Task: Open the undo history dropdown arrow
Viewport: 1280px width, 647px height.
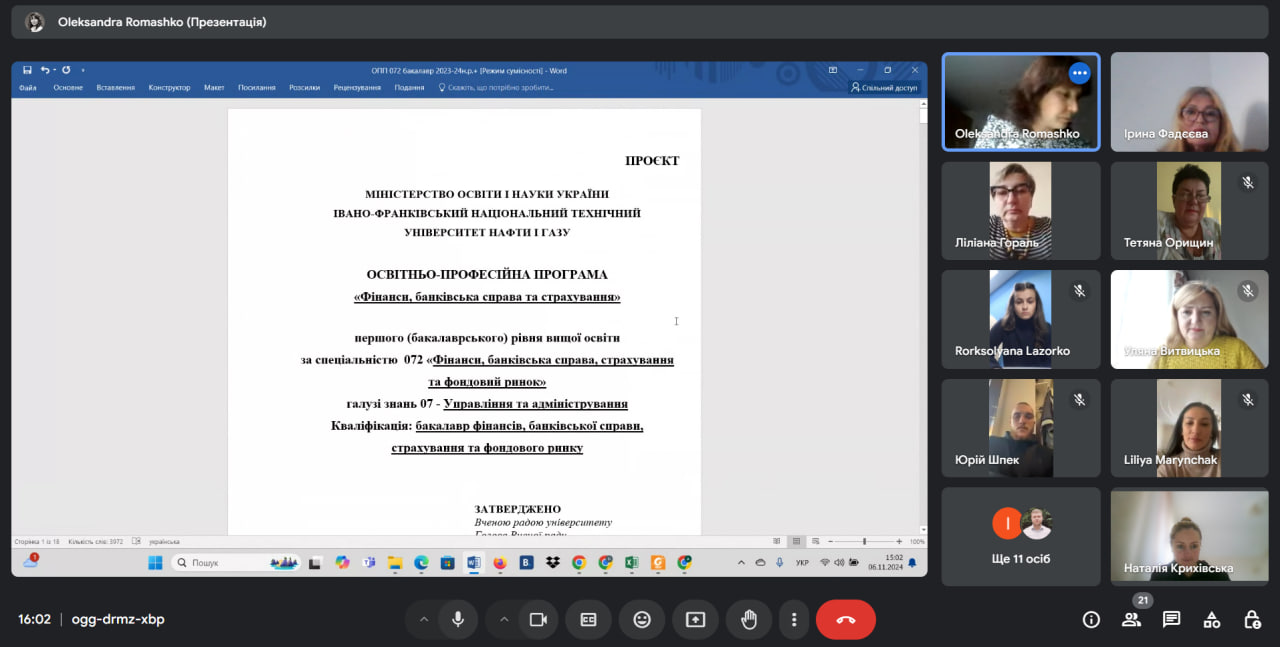Action: coord(54,70)
